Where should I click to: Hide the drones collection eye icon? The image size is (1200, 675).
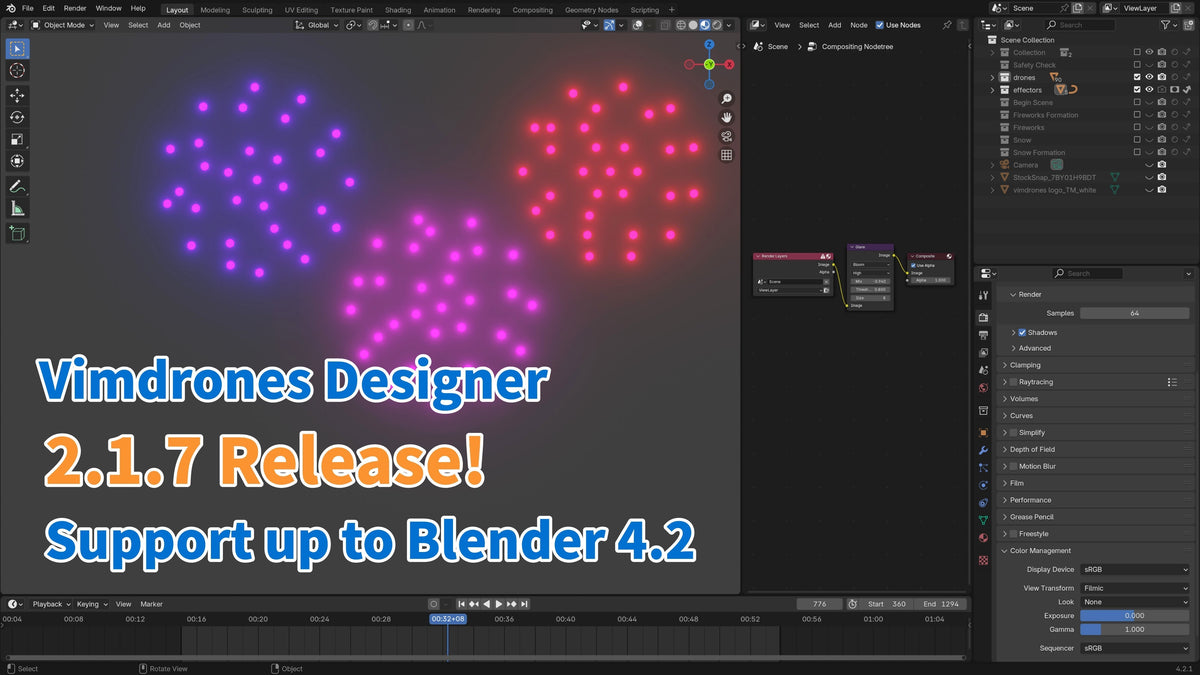(1148, 77)
